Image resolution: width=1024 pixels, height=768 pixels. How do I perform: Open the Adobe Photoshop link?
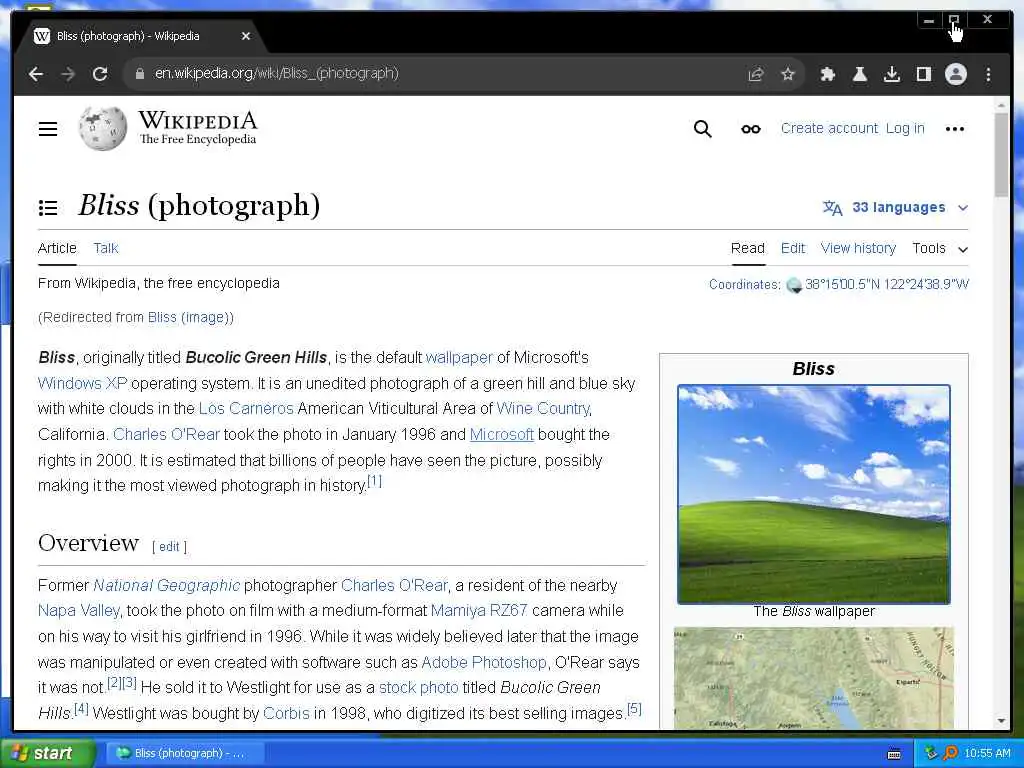(x=484, y=662)
